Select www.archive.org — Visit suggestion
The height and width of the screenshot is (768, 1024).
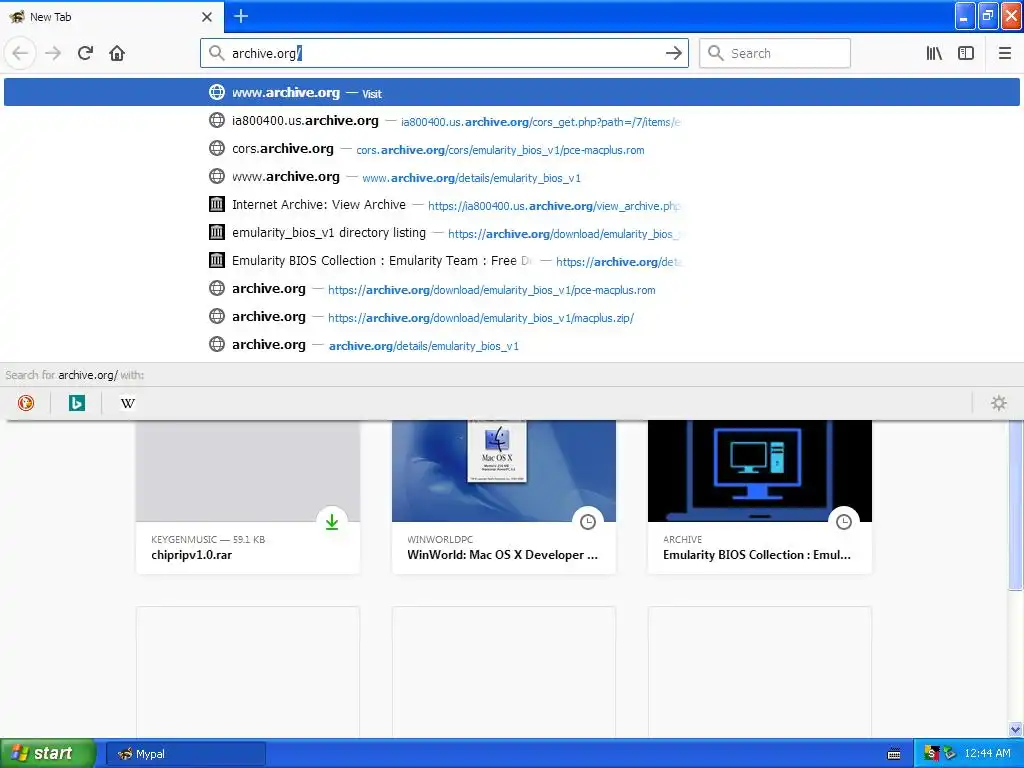coord(511,92)
